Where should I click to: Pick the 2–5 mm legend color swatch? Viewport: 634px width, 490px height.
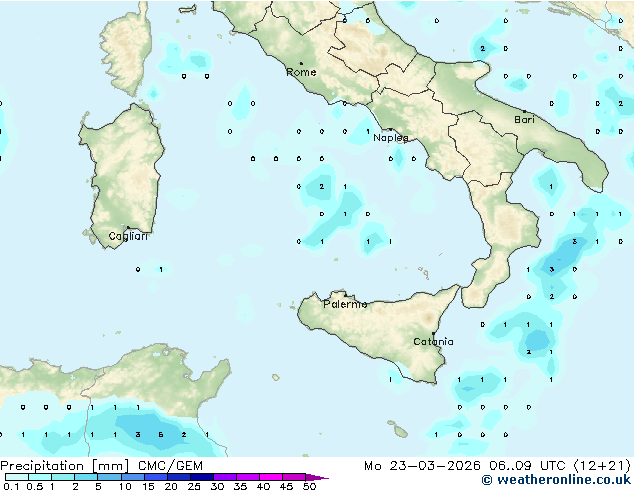coord(86,477)
